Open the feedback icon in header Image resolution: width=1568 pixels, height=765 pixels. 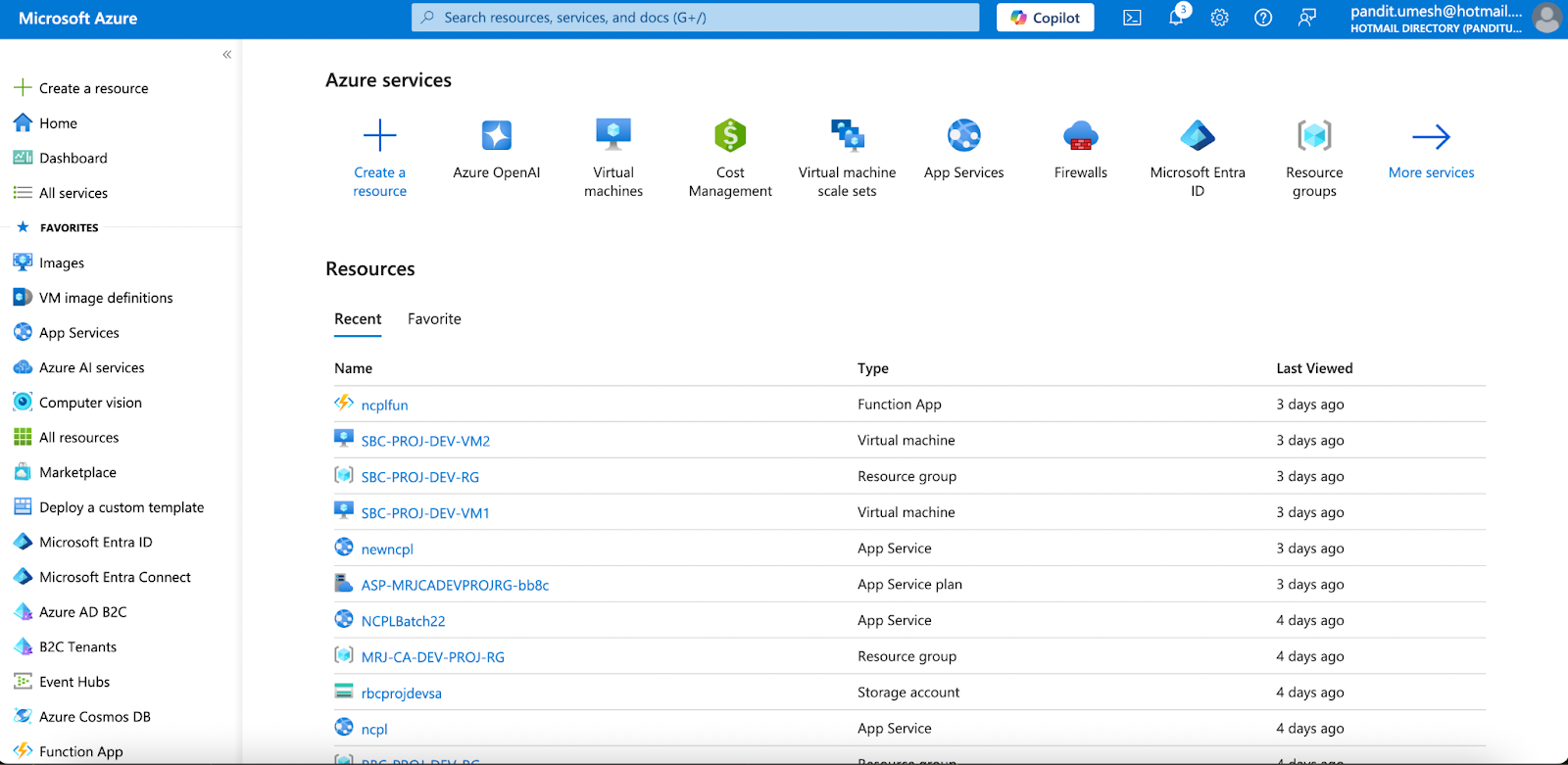click(x=1306, y=18)
